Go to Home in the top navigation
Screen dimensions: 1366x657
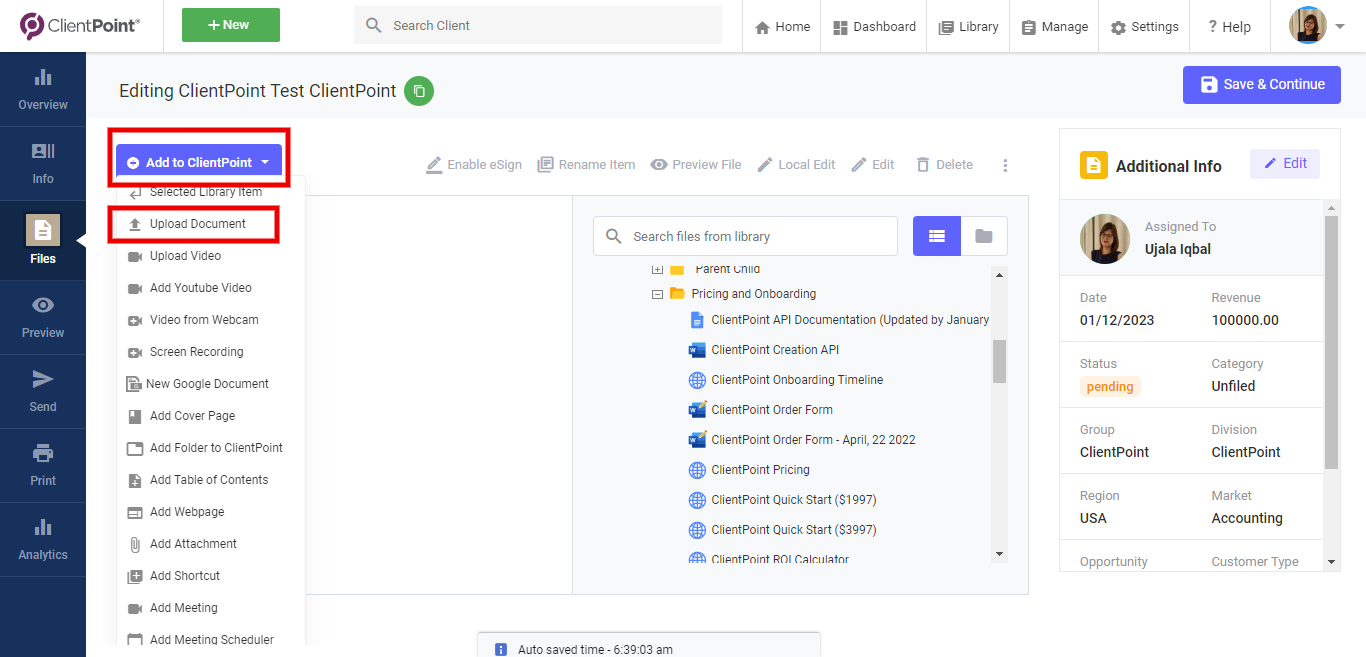coord(782,27)
